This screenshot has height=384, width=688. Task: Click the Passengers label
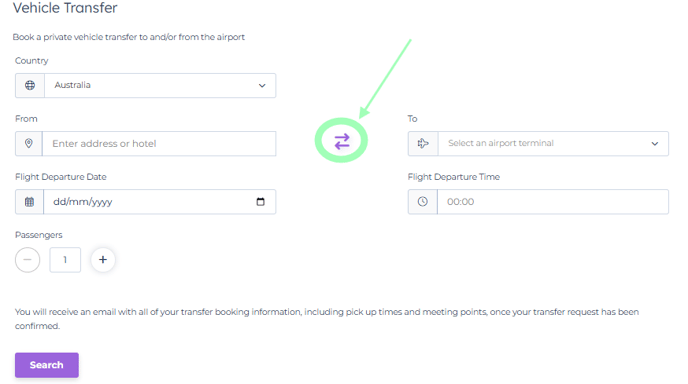[39, 235]
